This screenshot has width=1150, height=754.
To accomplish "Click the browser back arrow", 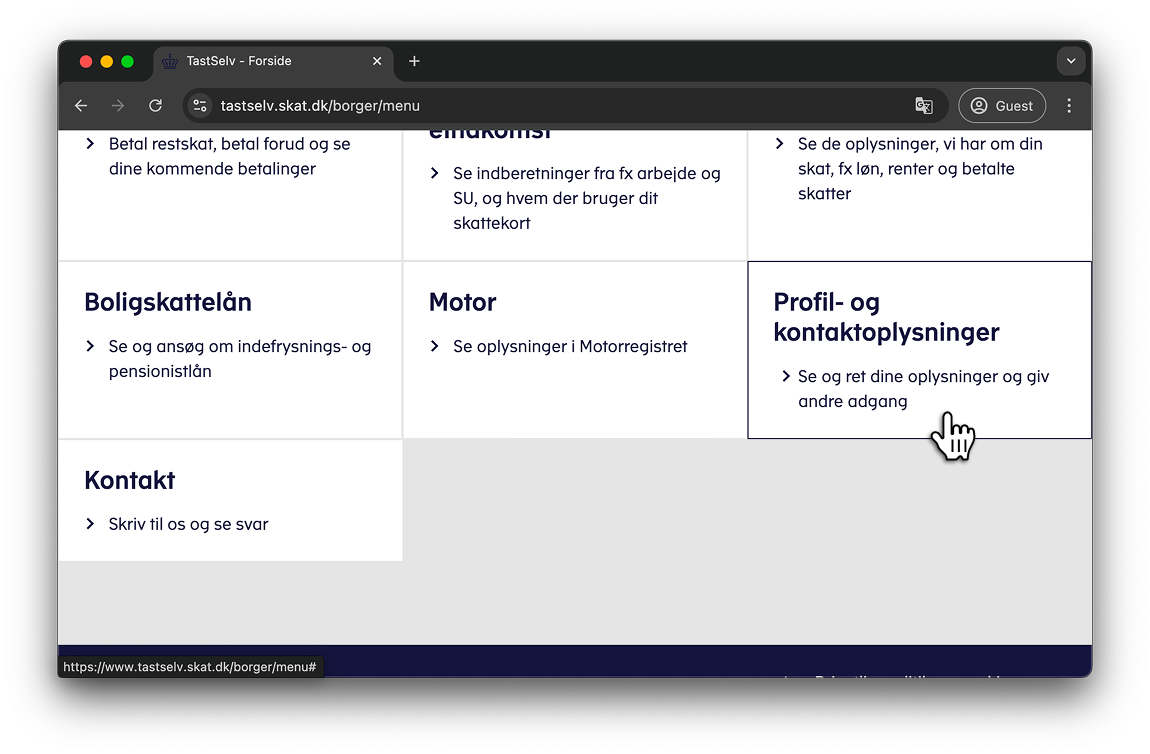I will pos(81,106).
